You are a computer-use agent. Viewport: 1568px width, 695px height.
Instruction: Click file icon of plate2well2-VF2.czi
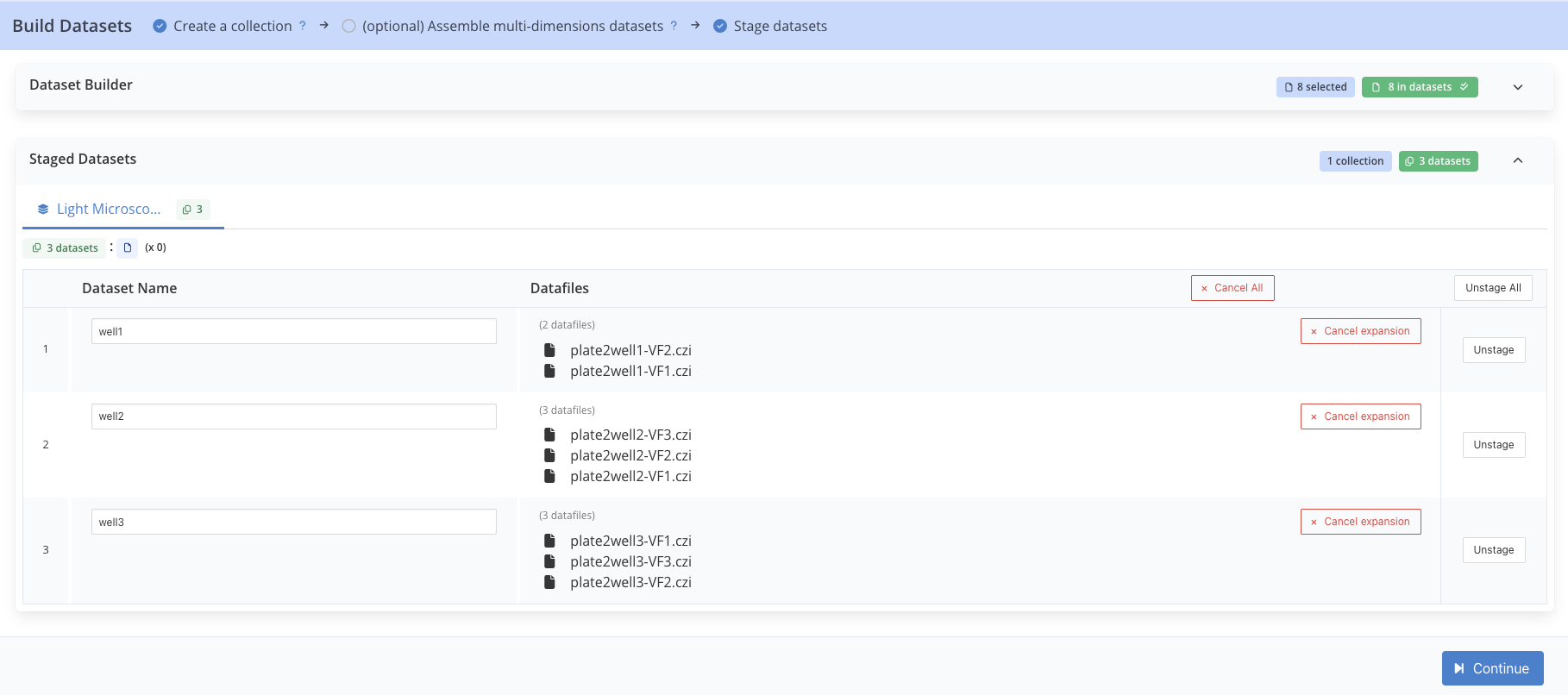[549, 455]
